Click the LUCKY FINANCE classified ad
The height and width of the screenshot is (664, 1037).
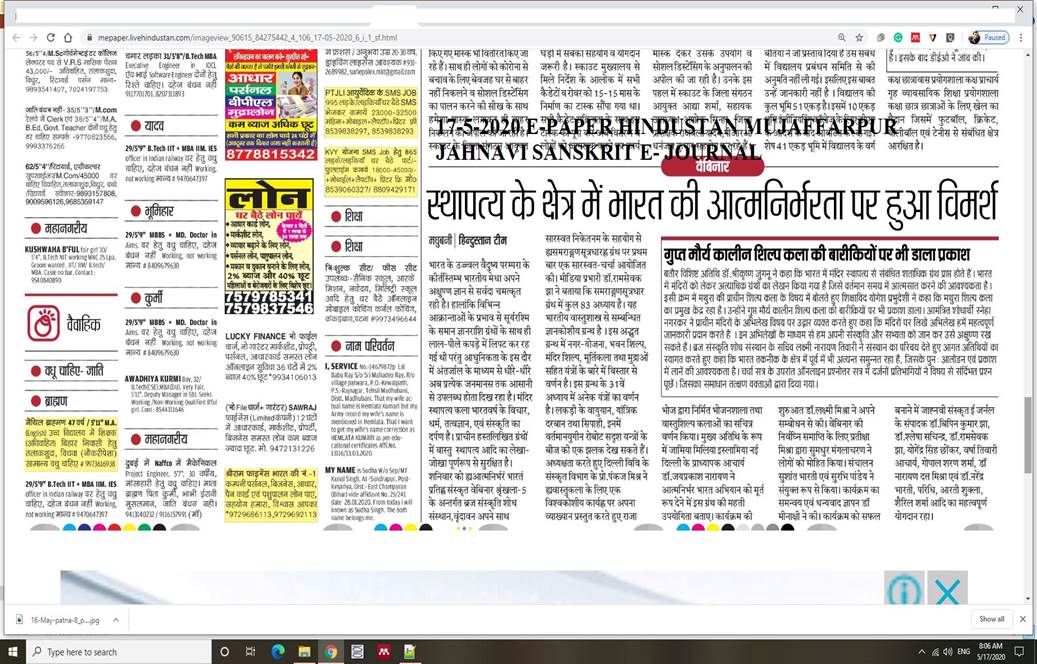pyautogui.click(x=271, y=356)
